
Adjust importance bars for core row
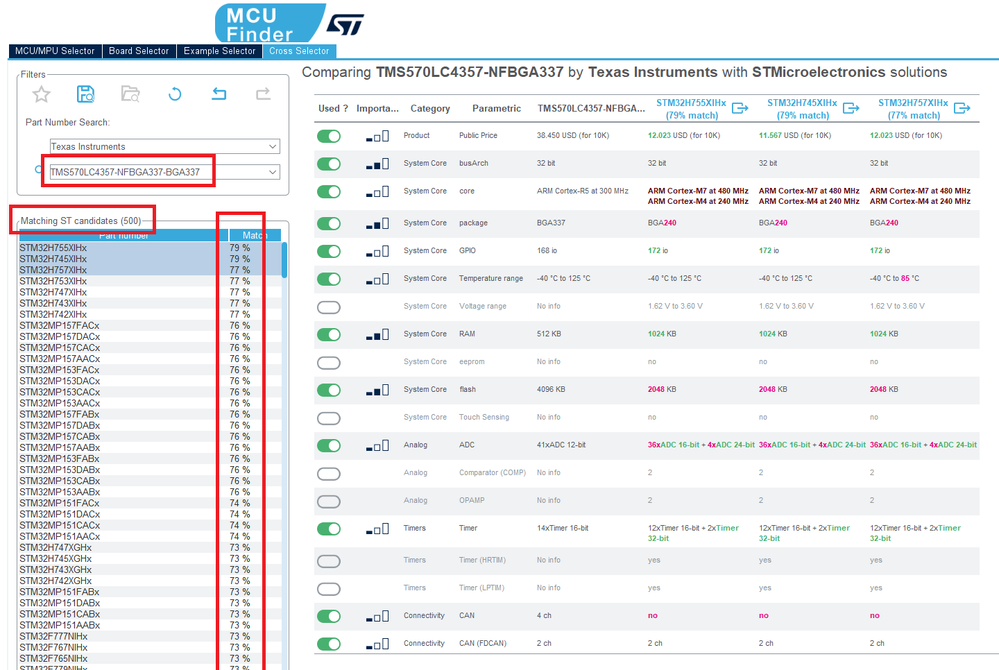pos(377,192)
